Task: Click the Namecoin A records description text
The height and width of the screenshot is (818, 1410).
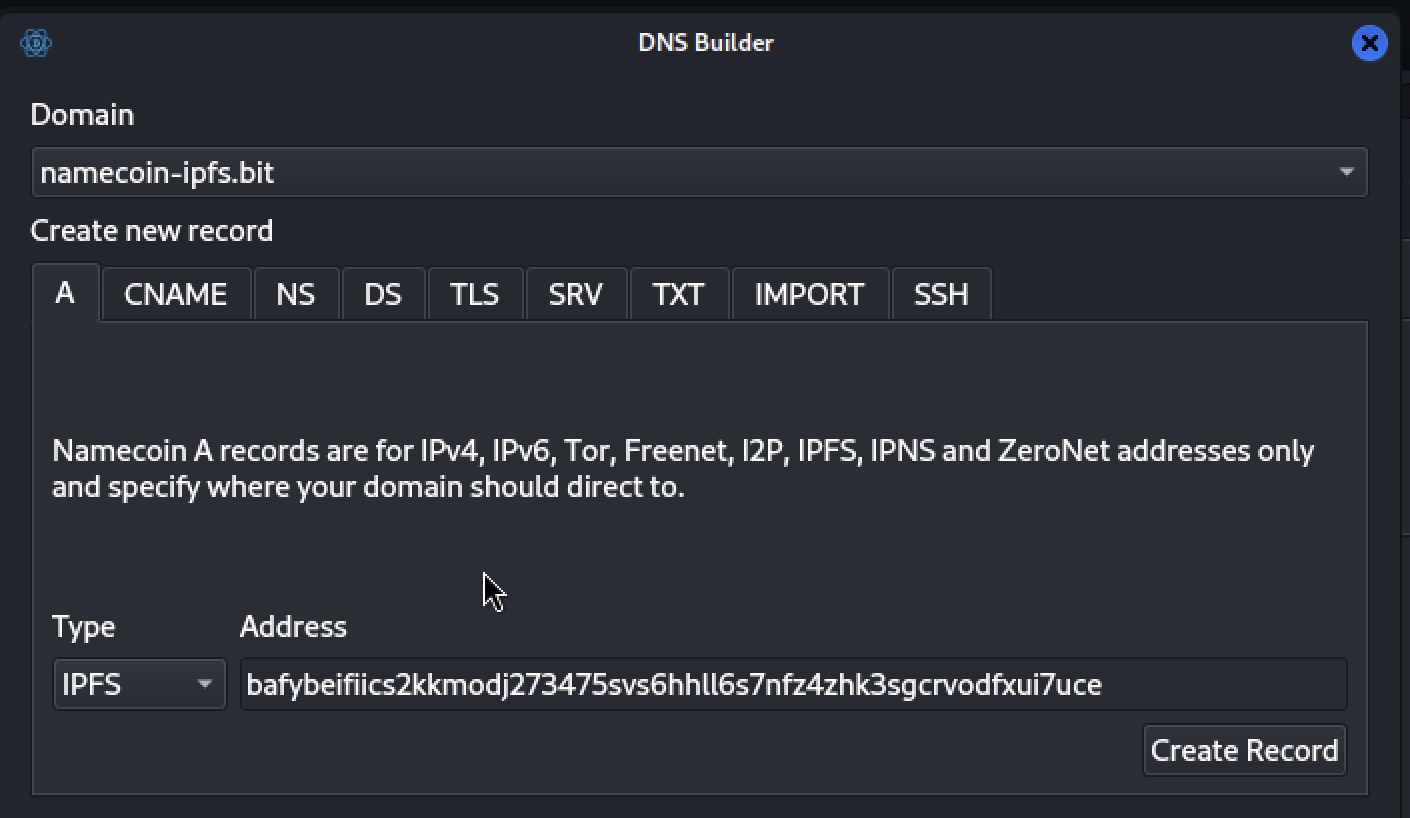Action: click(683, 470)
